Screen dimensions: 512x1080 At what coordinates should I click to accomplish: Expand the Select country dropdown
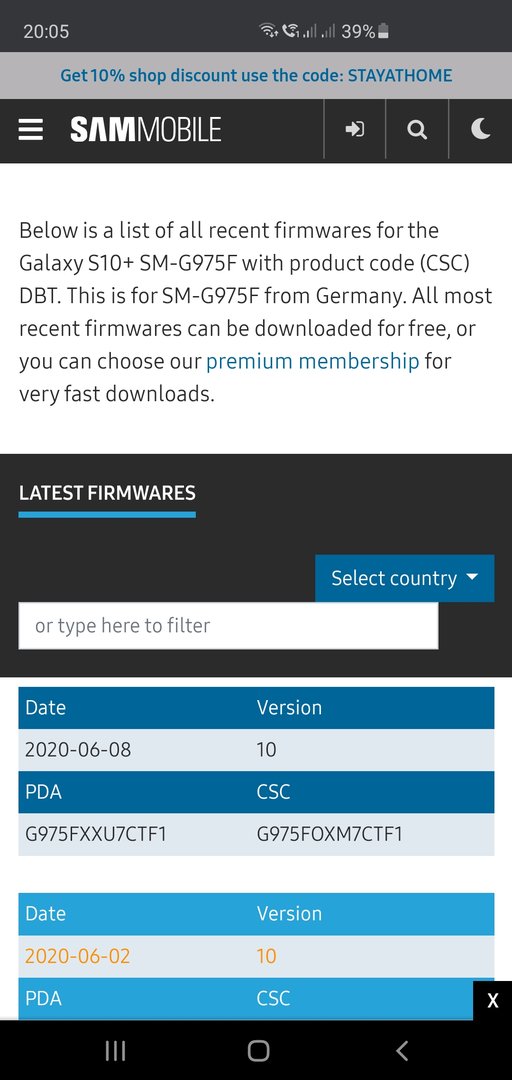(x=405, y=578)
